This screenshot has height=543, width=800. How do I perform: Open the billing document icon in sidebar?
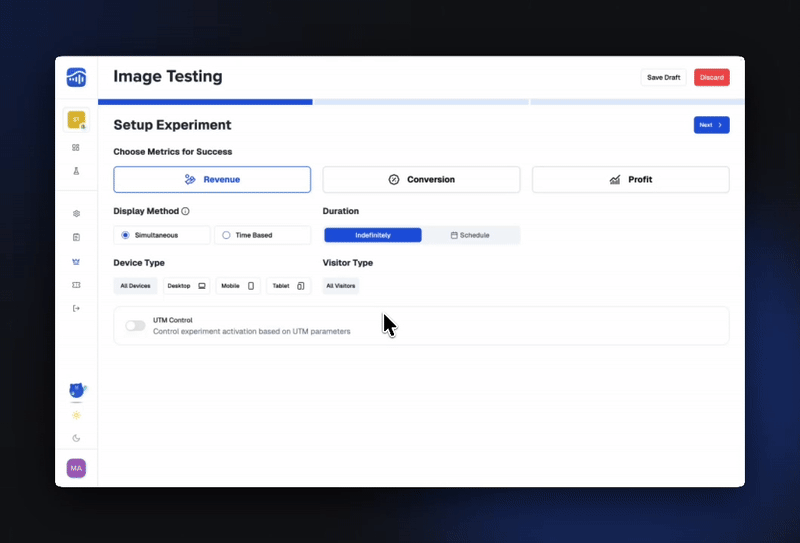76,237
